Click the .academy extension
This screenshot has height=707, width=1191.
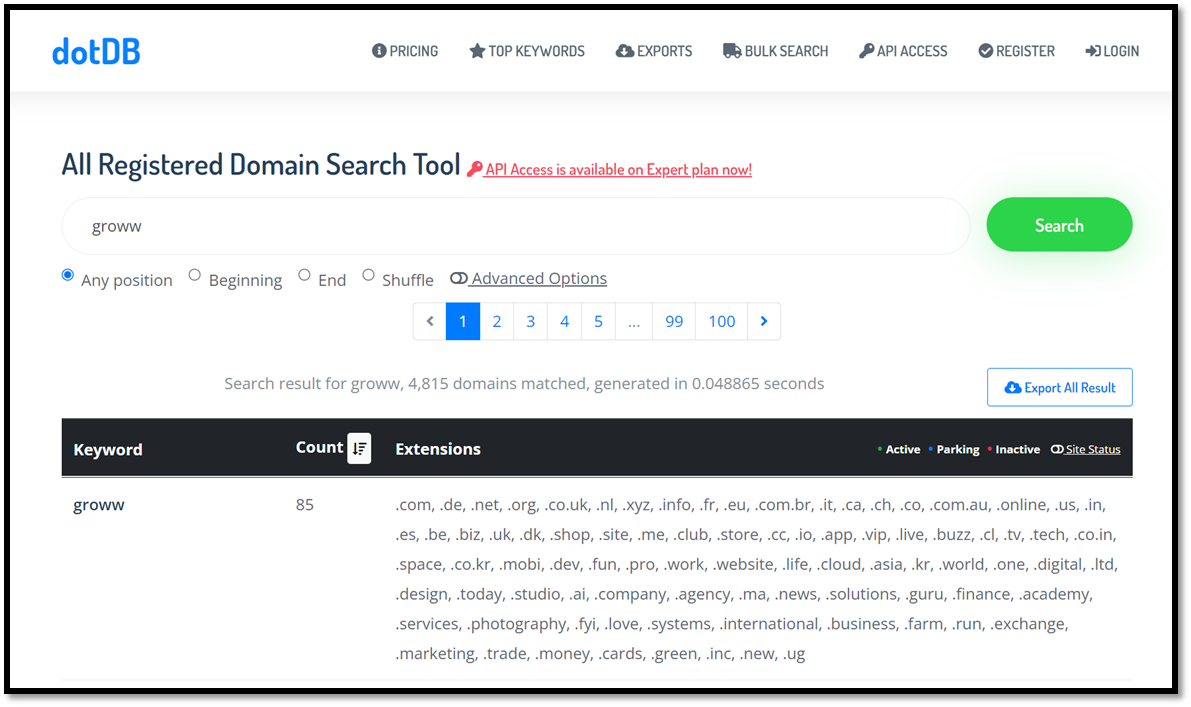click(x=1054, y=595)
